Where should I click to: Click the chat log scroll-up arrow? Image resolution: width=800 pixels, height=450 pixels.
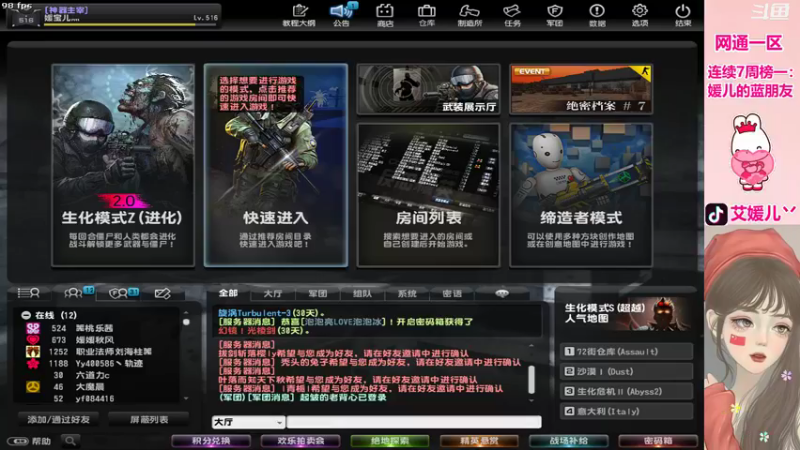click(531, 346)
